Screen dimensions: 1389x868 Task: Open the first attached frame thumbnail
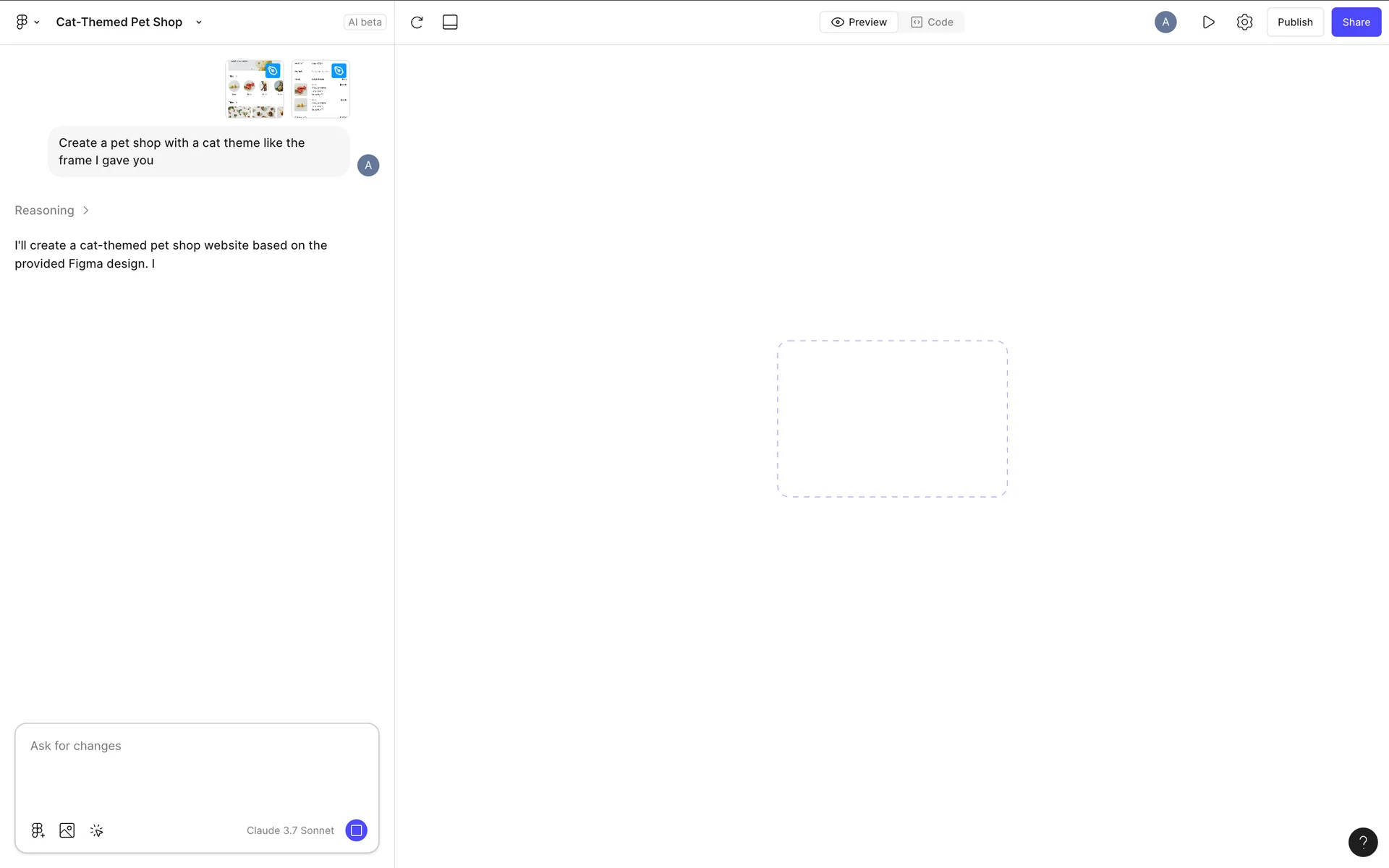pyautogui.click(x=254, y=89)
